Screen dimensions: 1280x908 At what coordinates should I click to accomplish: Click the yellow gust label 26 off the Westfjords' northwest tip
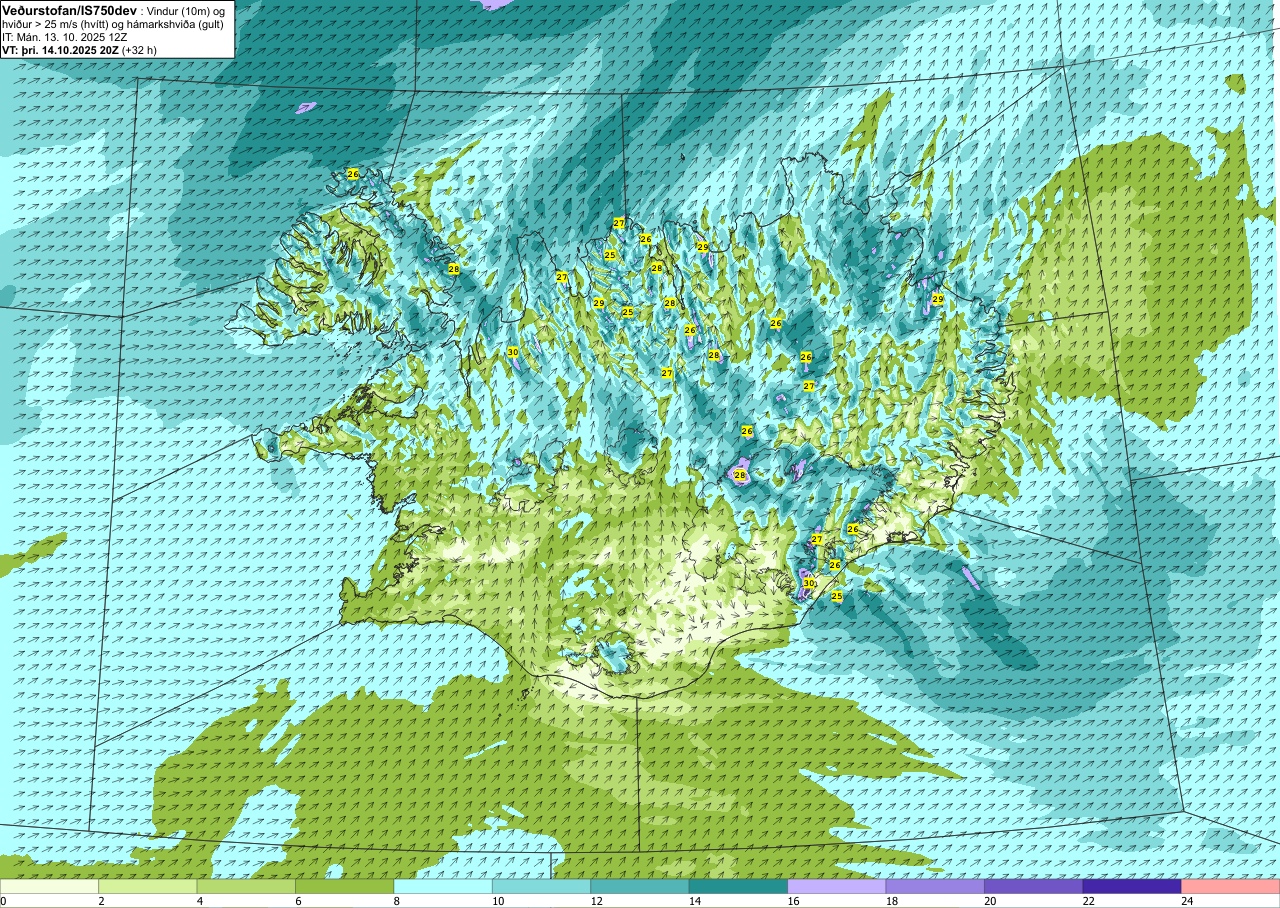coord(353,173)
